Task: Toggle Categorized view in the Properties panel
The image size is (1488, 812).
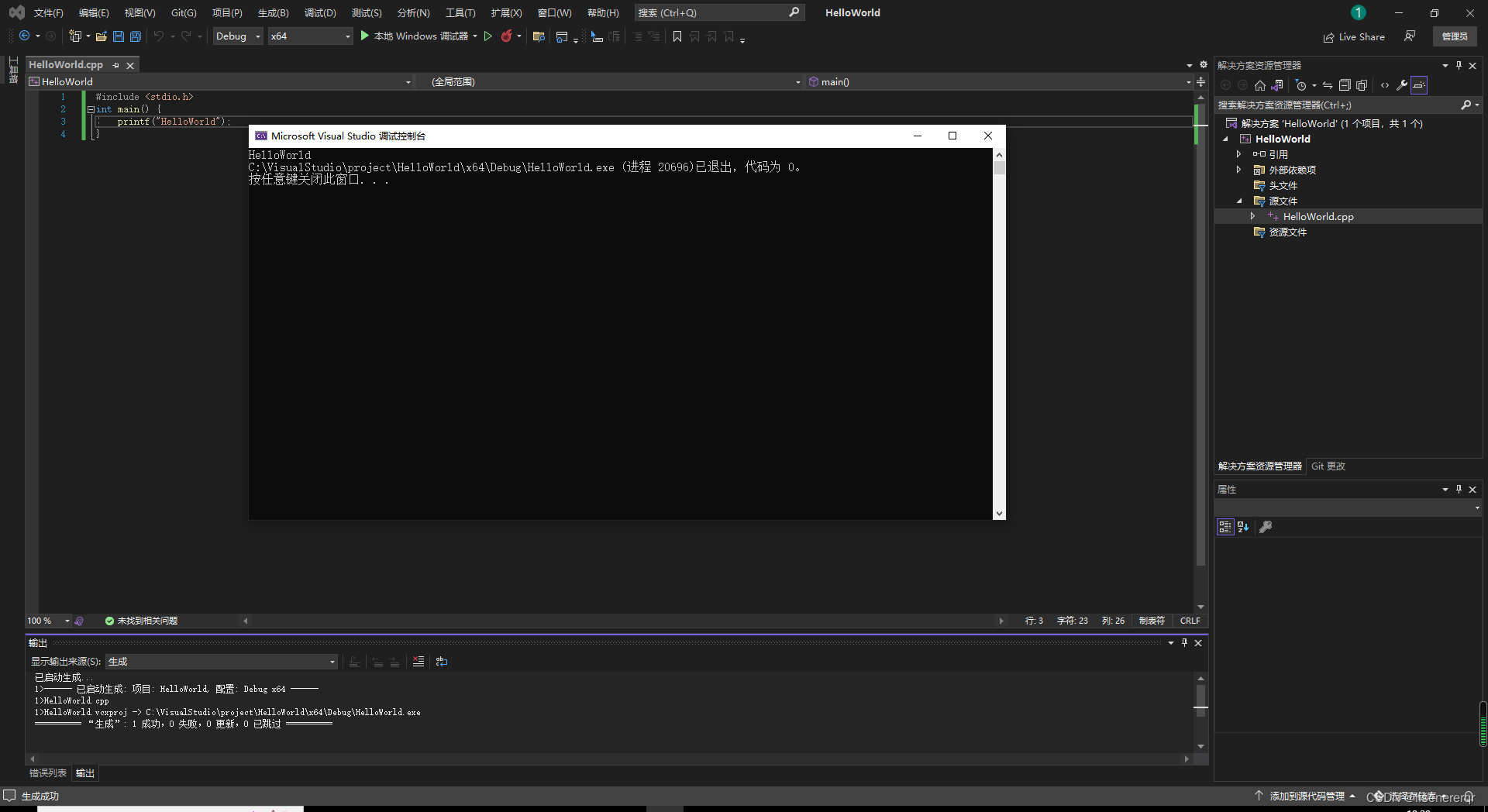Action: [x=1225, y=527]
